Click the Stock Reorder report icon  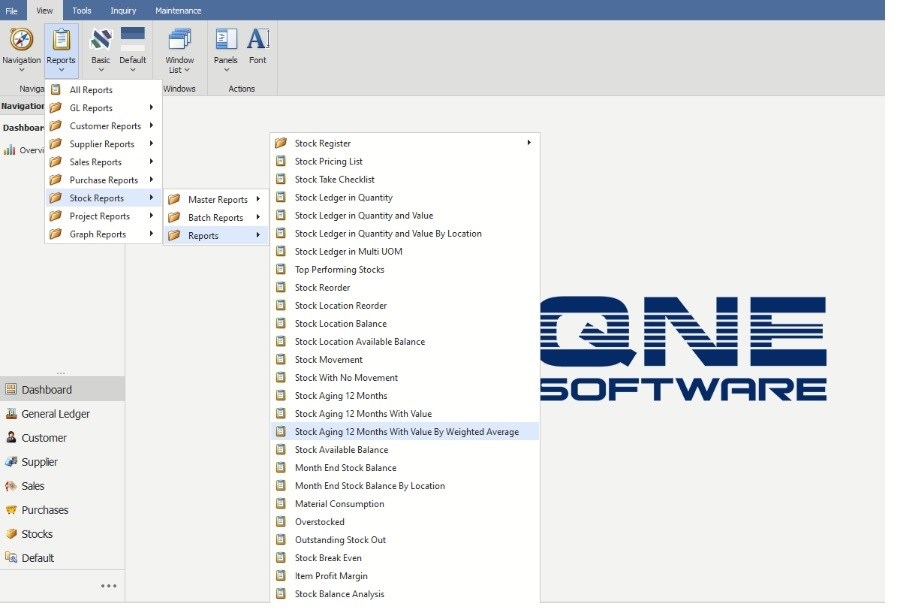pyautogui.click(x=281, y=287)
